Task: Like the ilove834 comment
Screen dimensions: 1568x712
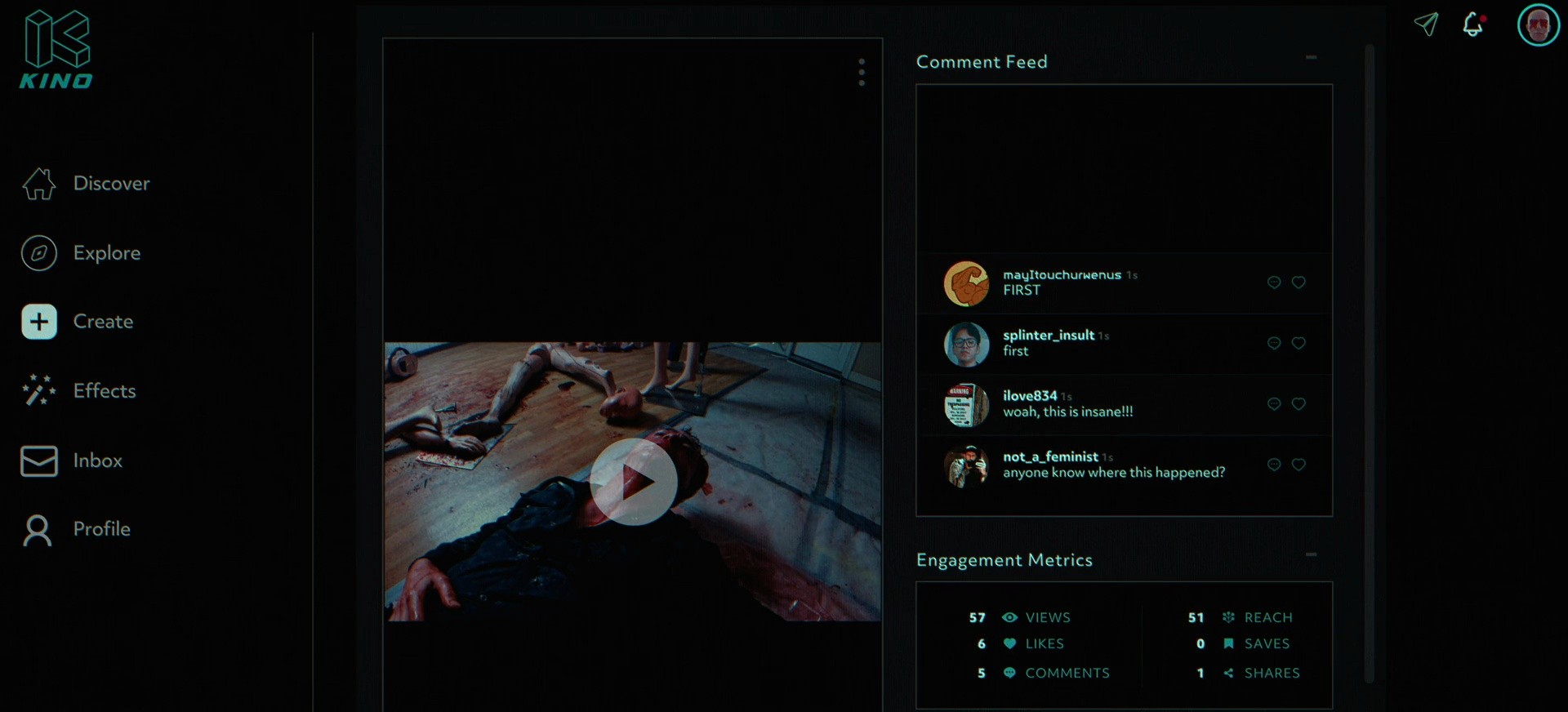Action: (x=1298, y=404)
